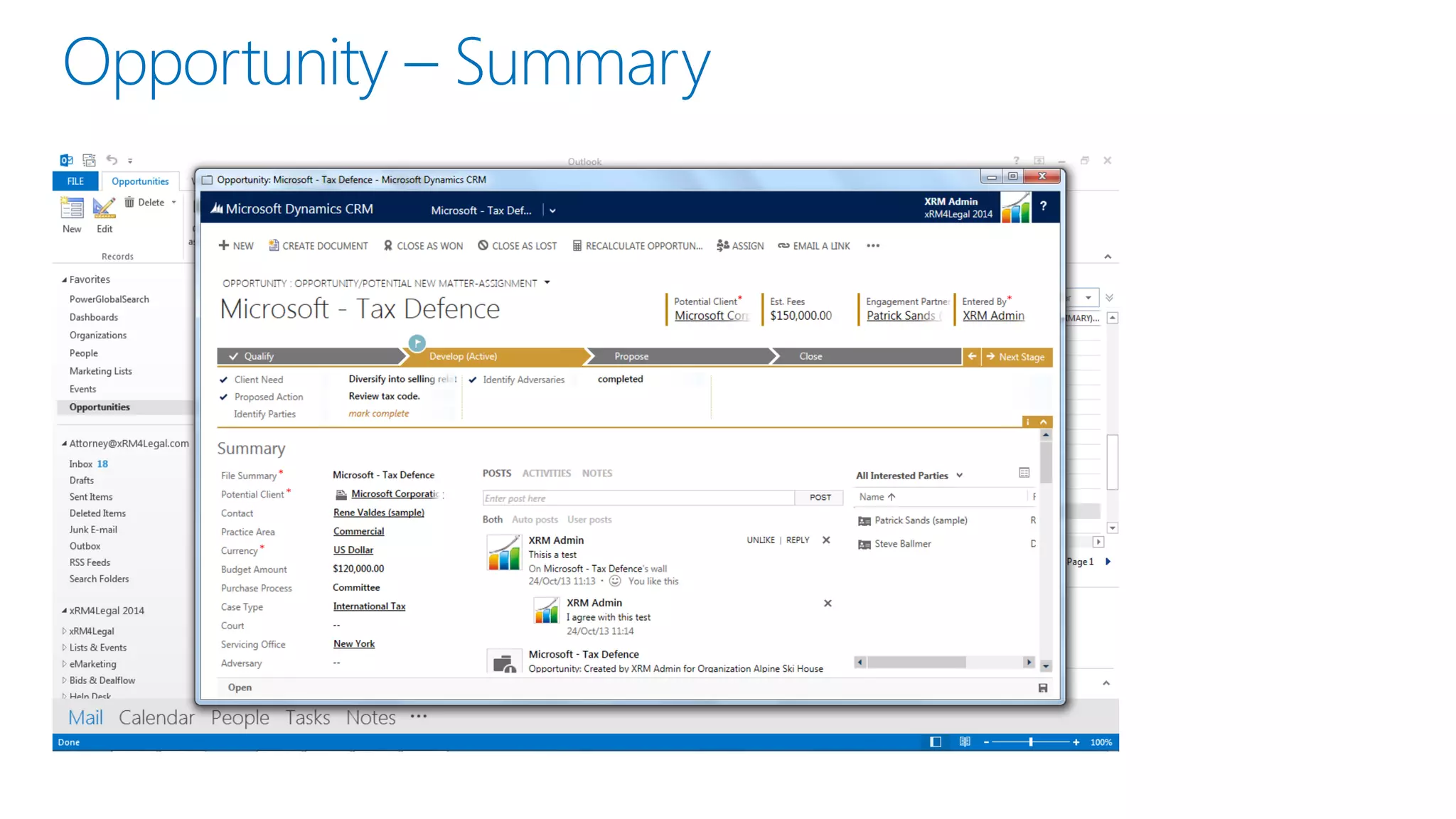Viewport: 1456px width, 819px height.
Task: Click the Email a Link icon
Action: (783, 245)
